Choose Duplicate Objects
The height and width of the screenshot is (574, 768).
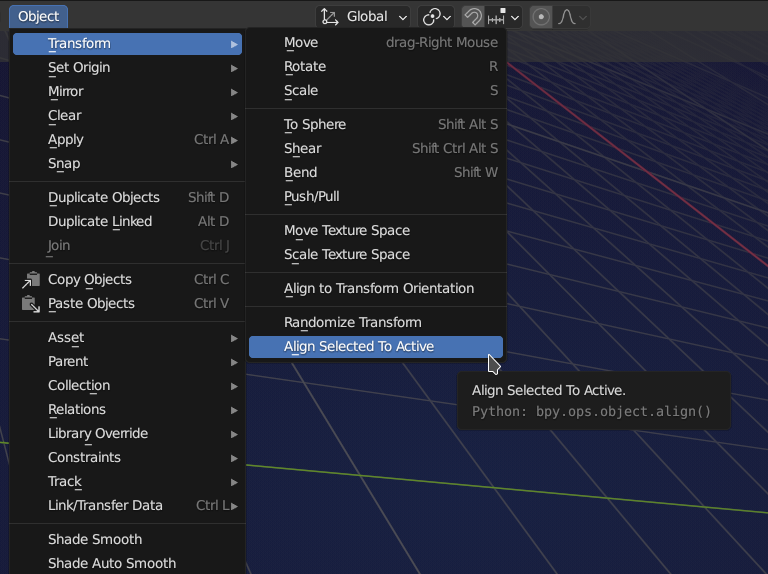[127, 197]
